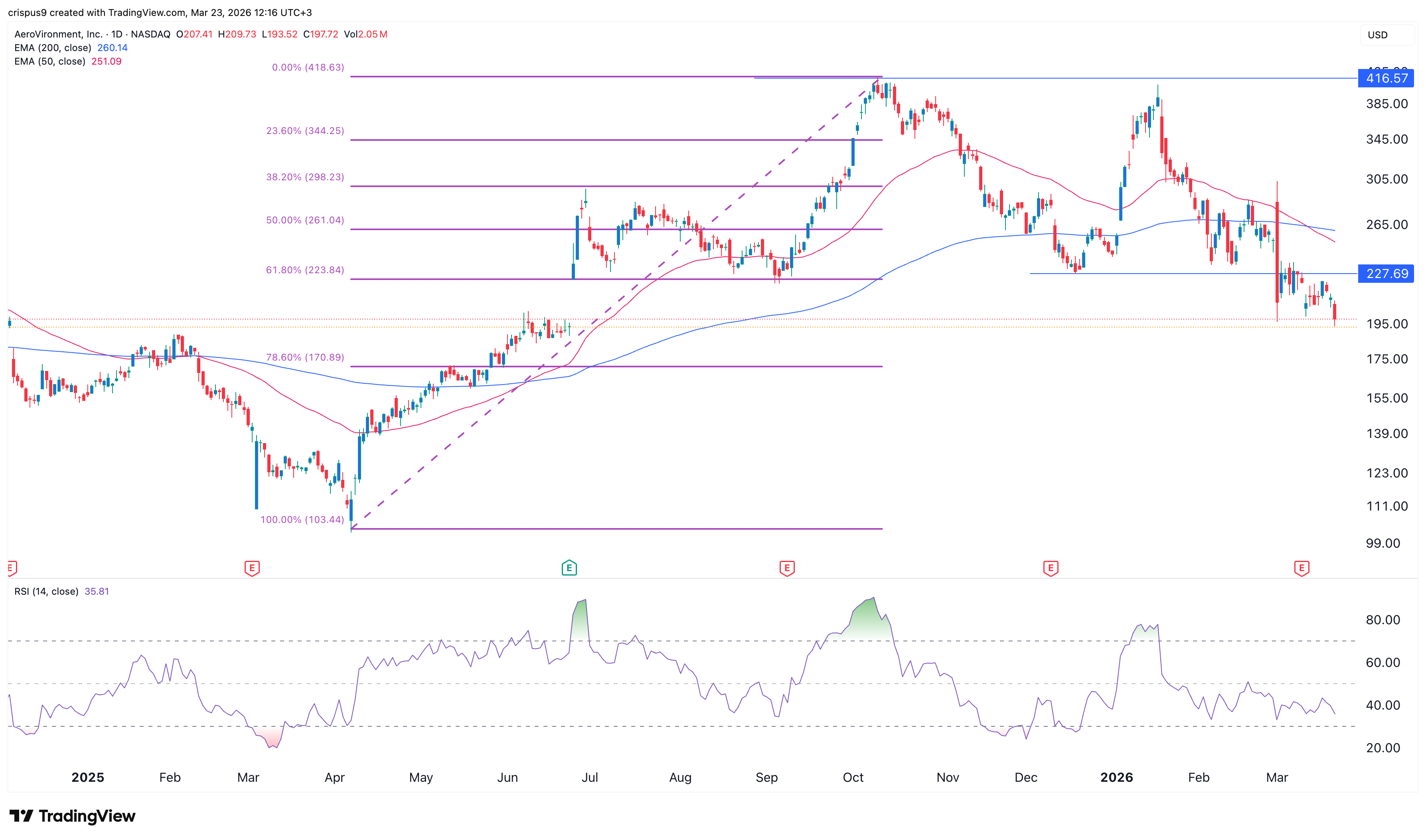Image resolution: width=1426 pixels, height=840 pixels.
Task: Click the 2026 label on time axis
Action: point(1116,778)
